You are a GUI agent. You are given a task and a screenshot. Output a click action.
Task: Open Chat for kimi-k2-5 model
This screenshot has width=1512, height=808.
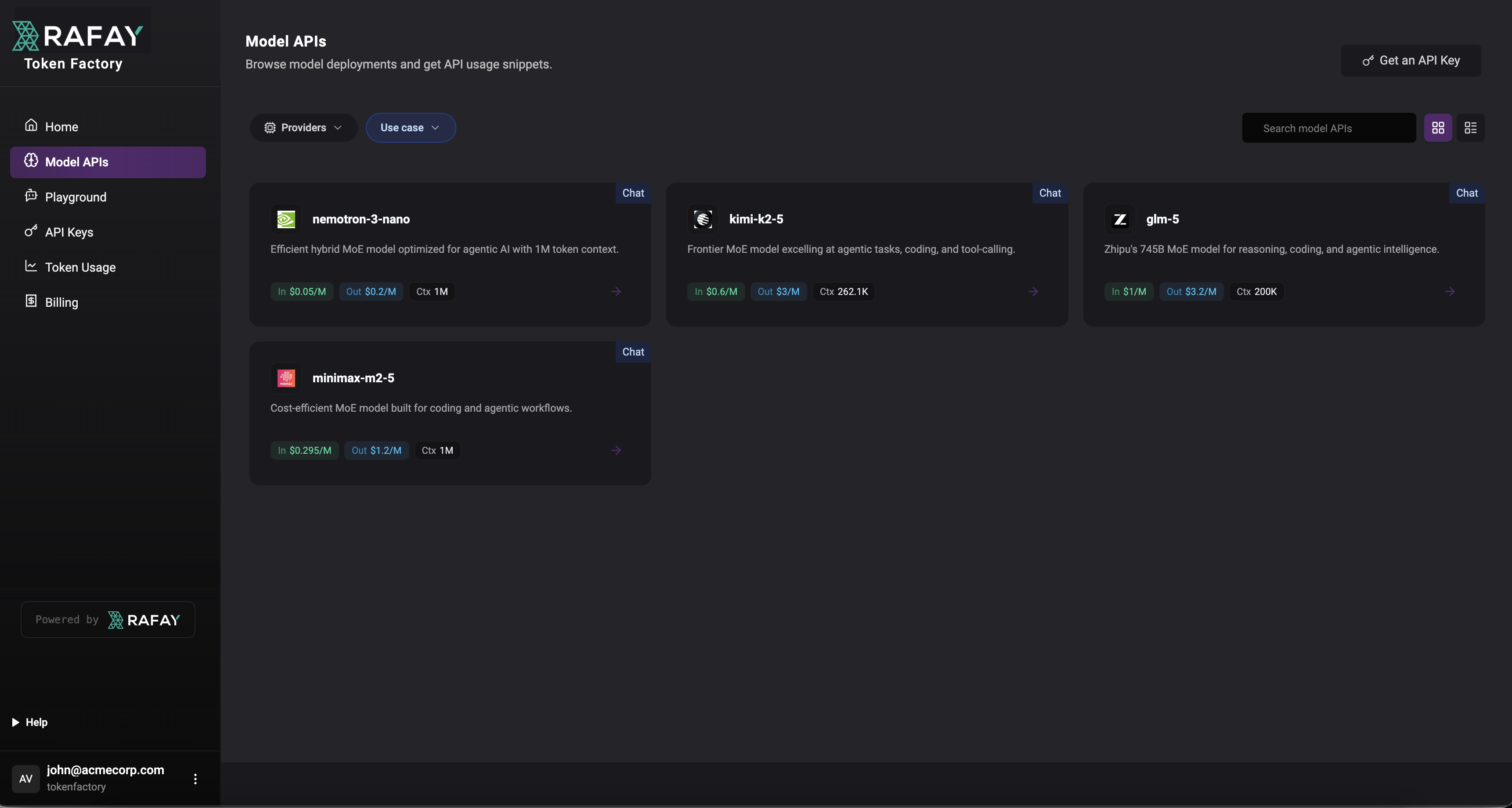click(1050, 193)
